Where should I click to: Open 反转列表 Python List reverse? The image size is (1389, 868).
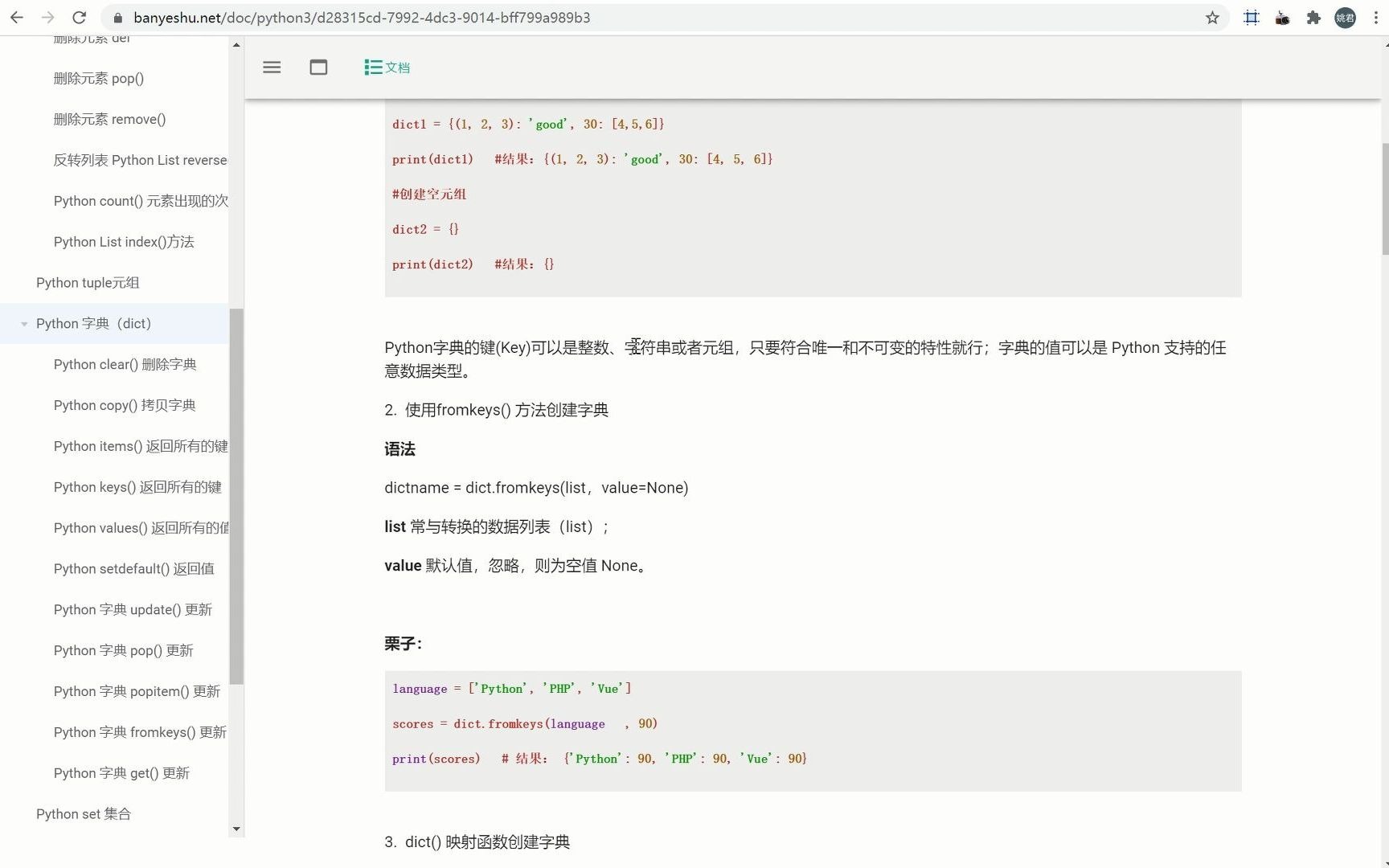[x=140, y=160]
